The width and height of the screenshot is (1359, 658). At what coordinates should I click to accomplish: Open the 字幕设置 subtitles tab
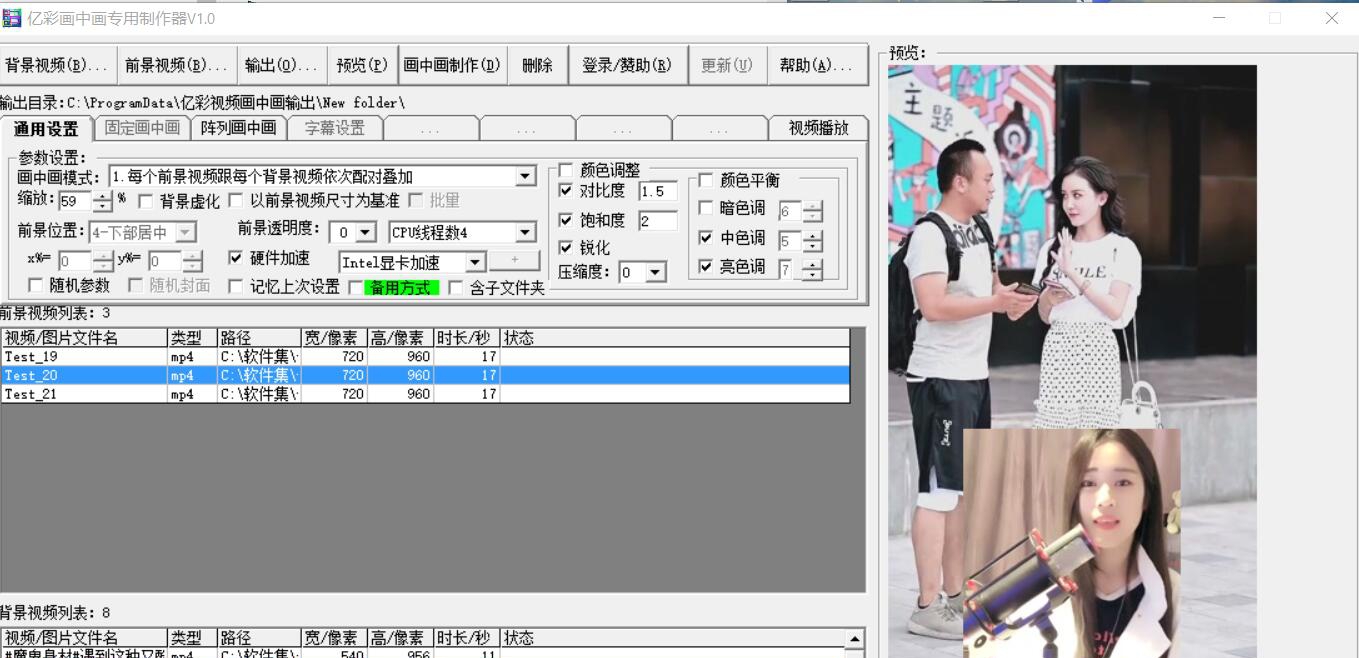coord(337,128)
